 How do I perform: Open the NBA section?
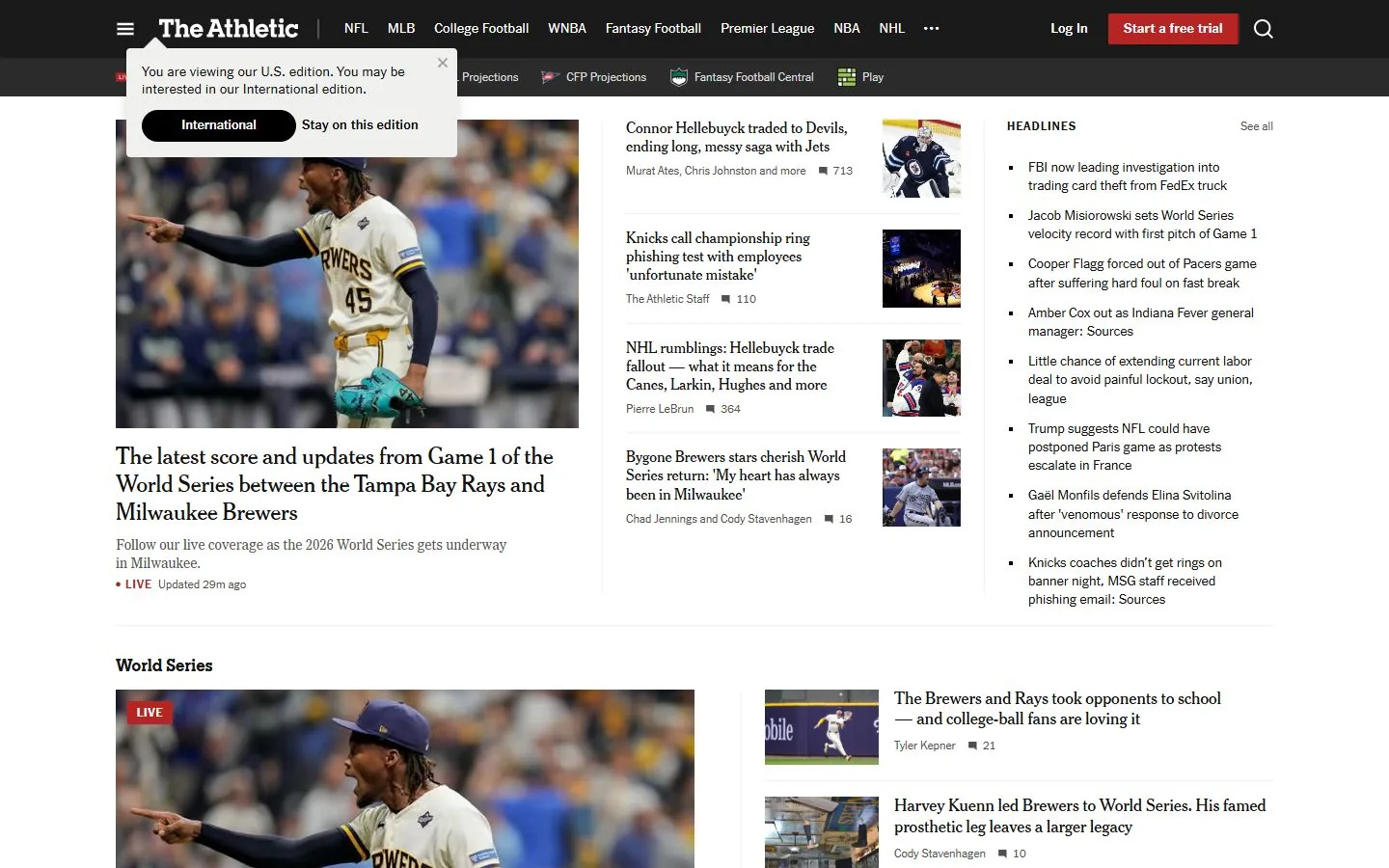pyautogui.click(x=847, y=29)
